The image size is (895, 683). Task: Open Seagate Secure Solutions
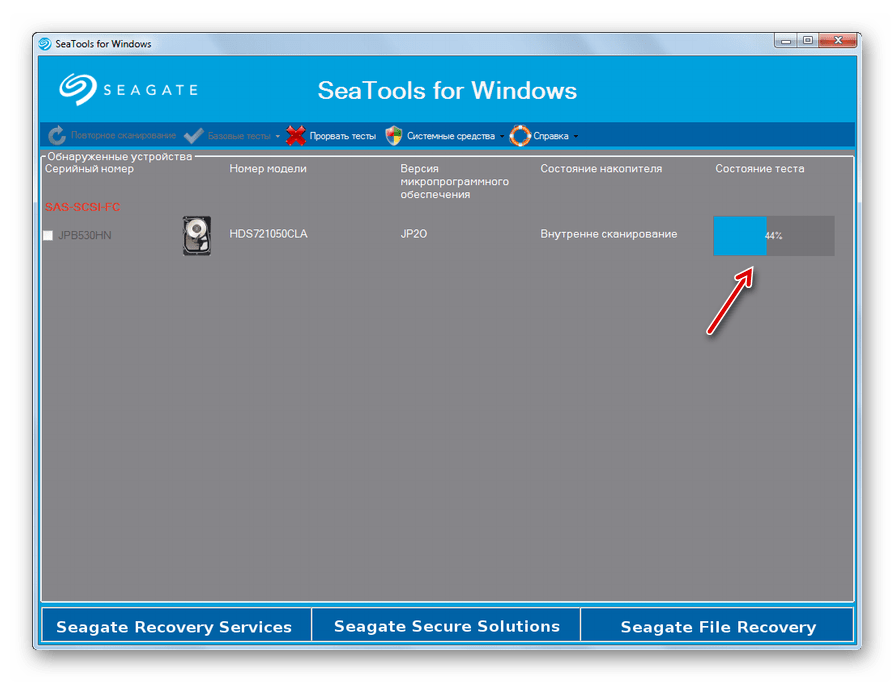point(446,627)
